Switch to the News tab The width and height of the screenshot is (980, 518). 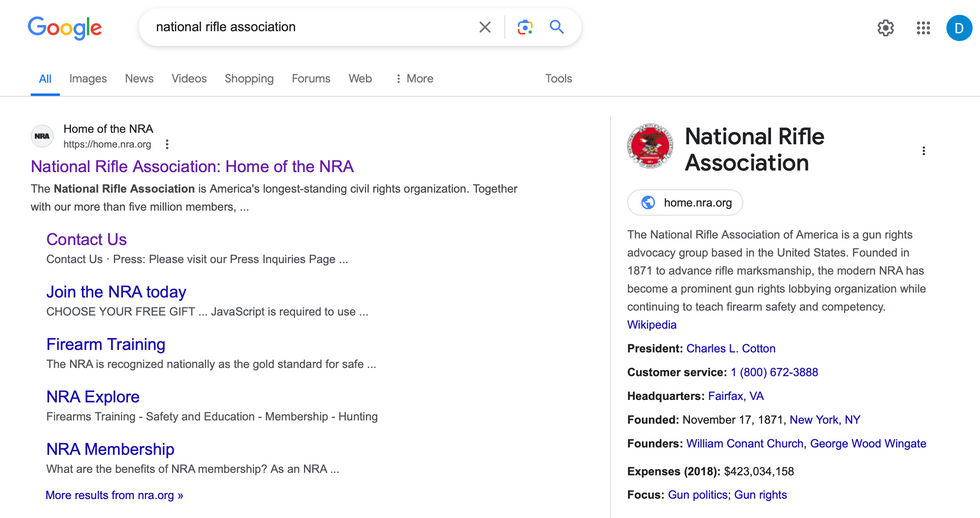[139, 79]
